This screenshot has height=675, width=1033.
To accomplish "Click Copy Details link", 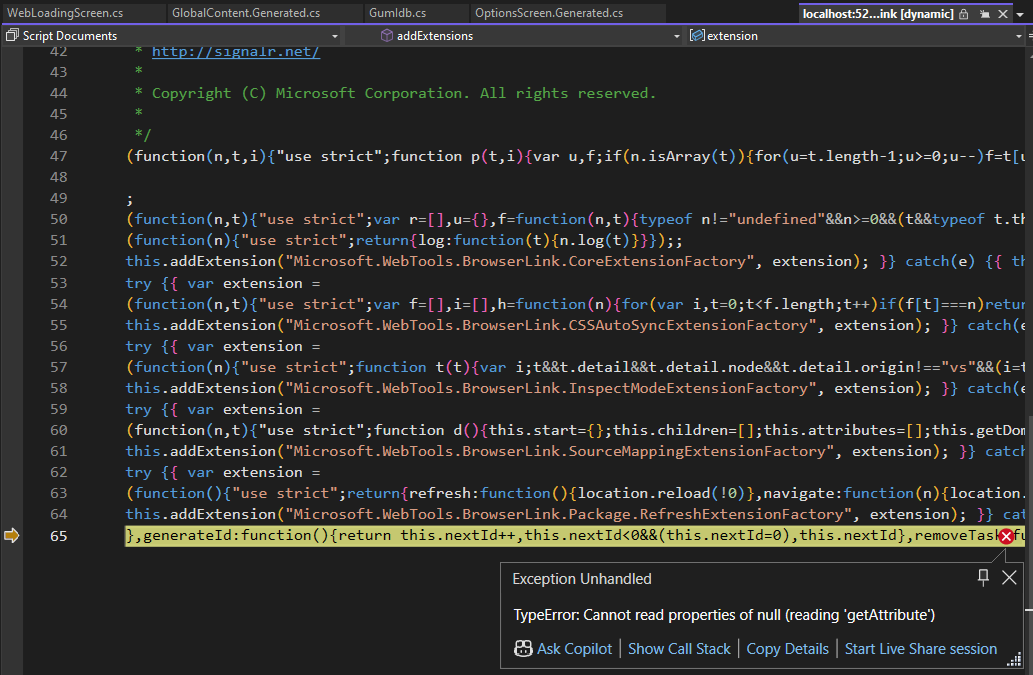I will pos(787,649).
